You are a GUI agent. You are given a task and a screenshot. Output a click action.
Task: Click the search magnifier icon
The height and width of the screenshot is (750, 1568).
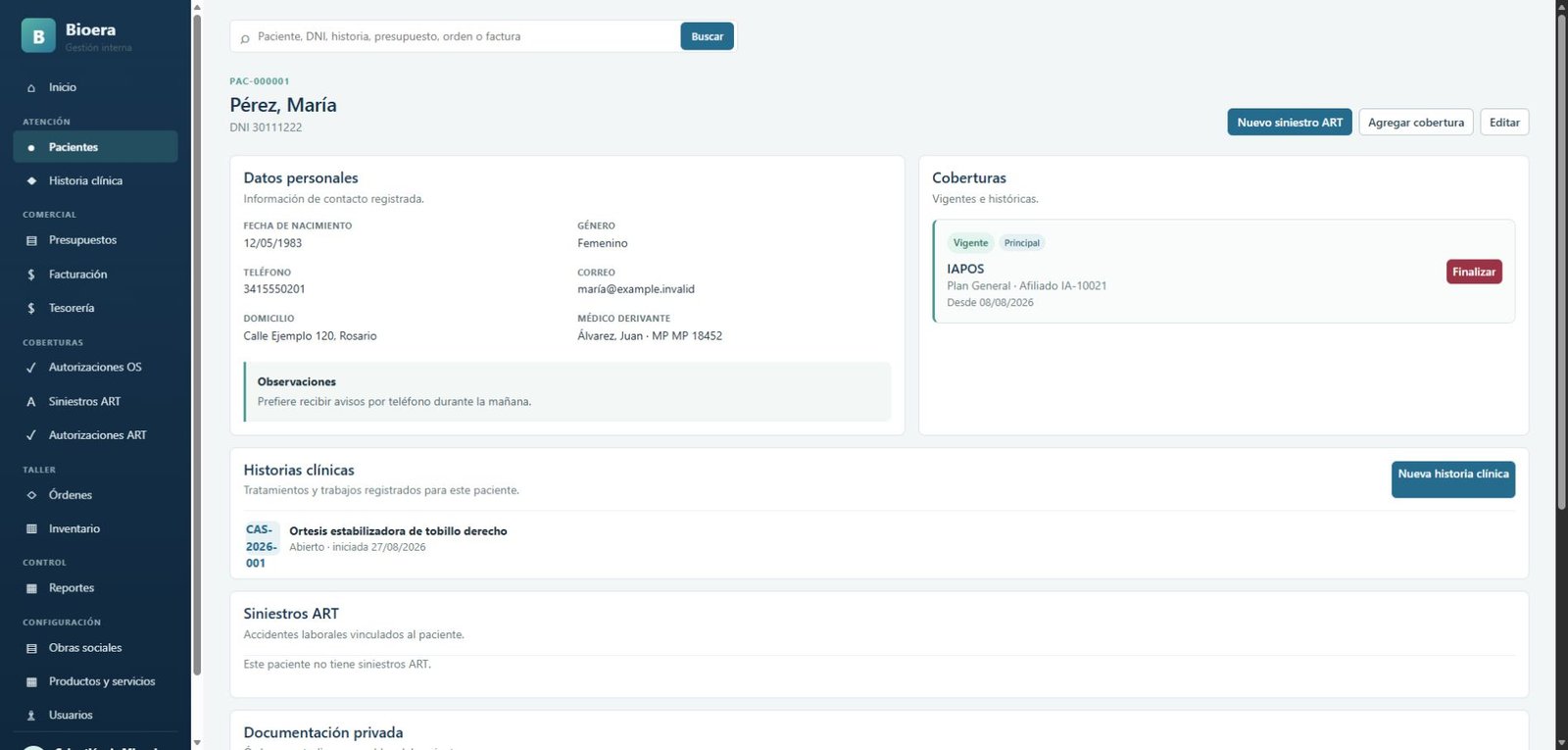pos(245,38)
